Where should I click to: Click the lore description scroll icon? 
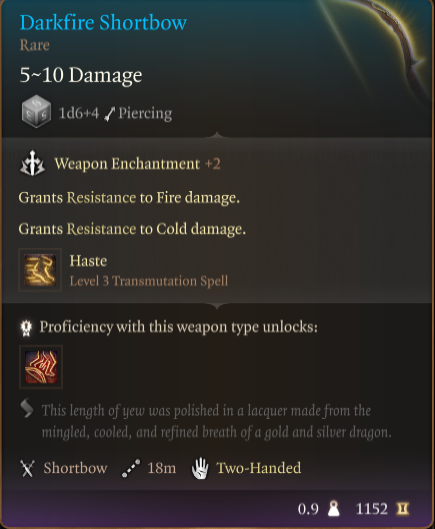(27, 408)
